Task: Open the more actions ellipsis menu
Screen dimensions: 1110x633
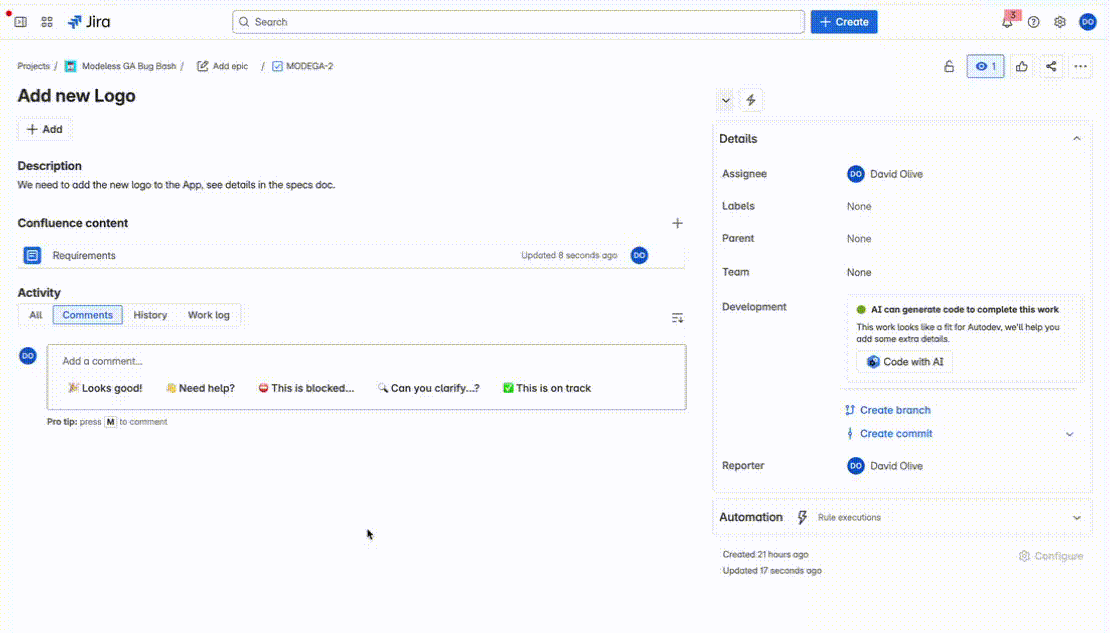Action: tap(1080, 66)
